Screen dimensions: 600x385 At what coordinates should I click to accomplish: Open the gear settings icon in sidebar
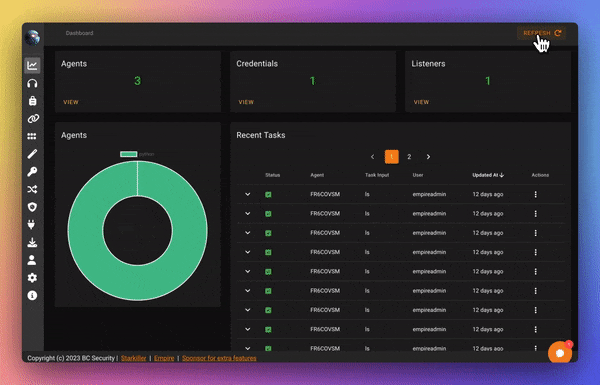pyautogui.click(x=32, y=278)
